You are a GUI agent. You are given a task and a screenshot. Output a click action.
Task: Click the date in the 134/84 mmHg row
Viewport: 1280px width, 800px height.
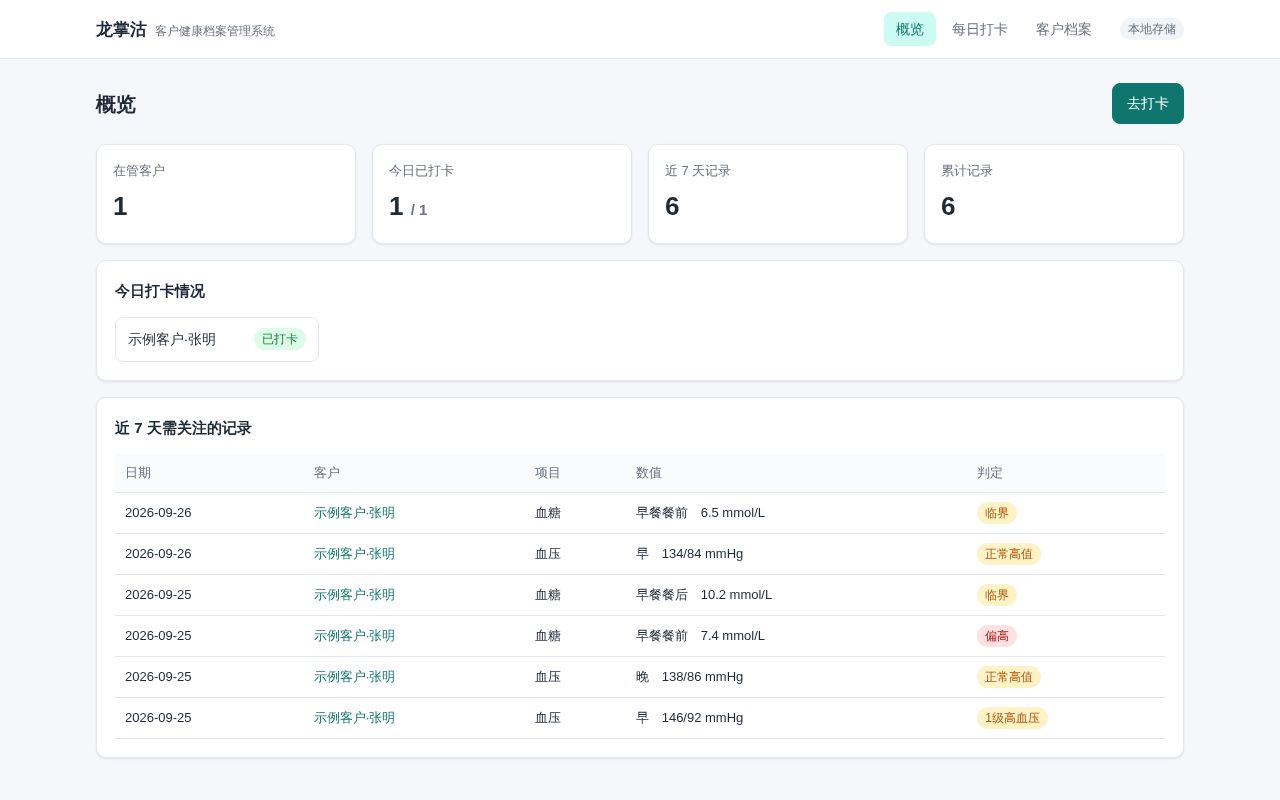pyautogui.click(x=158, y=554)
